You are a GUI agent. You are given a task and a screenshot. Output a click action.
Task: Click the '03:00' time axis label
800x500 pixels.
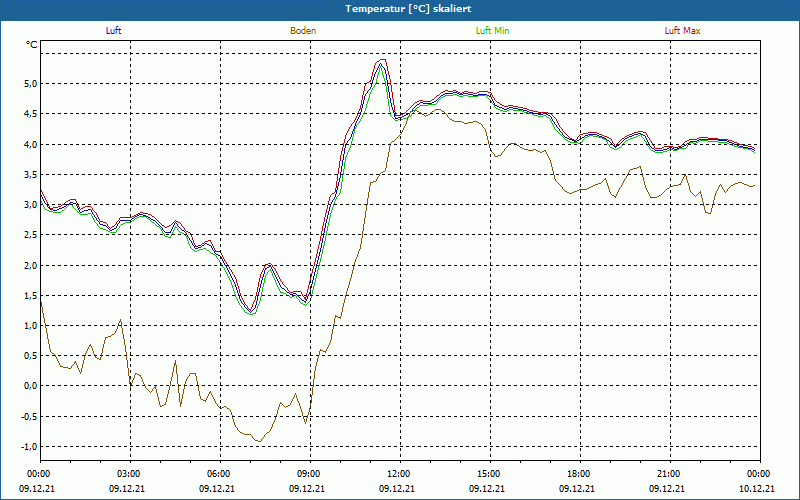click(x=131, y=474)
